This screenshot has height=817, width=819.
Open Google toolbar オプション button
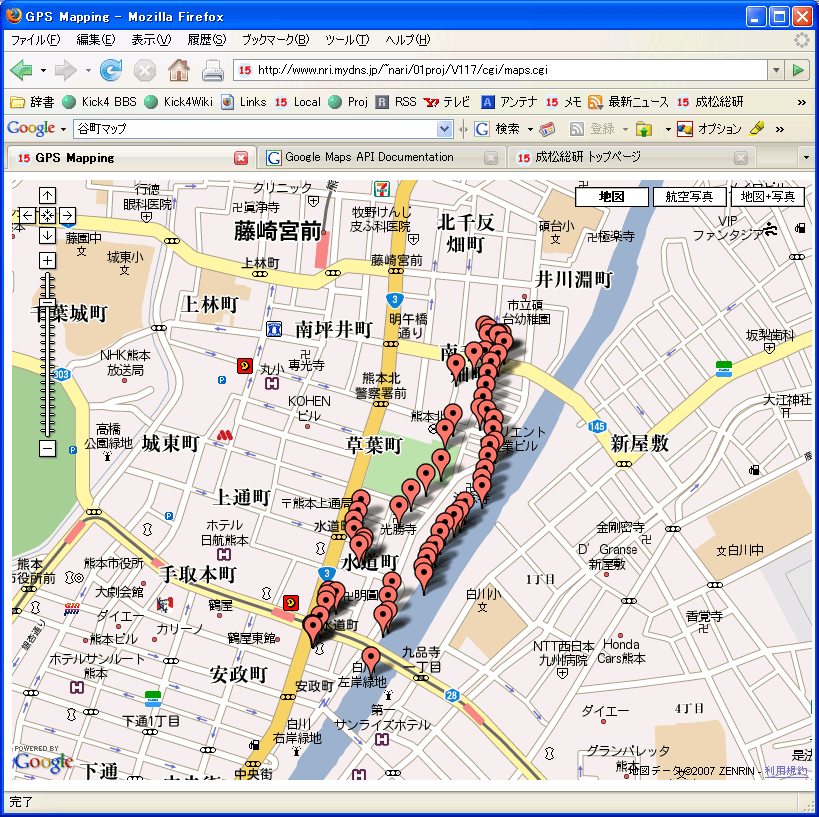(x=709, y=129)
